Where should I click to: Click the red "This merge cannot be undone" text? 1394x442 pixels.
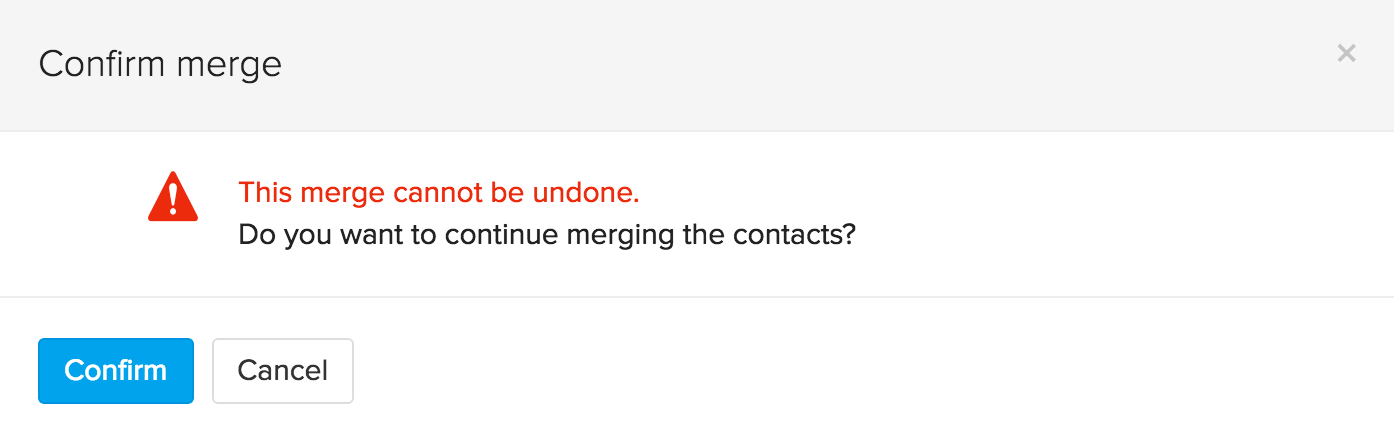(439, 191)
